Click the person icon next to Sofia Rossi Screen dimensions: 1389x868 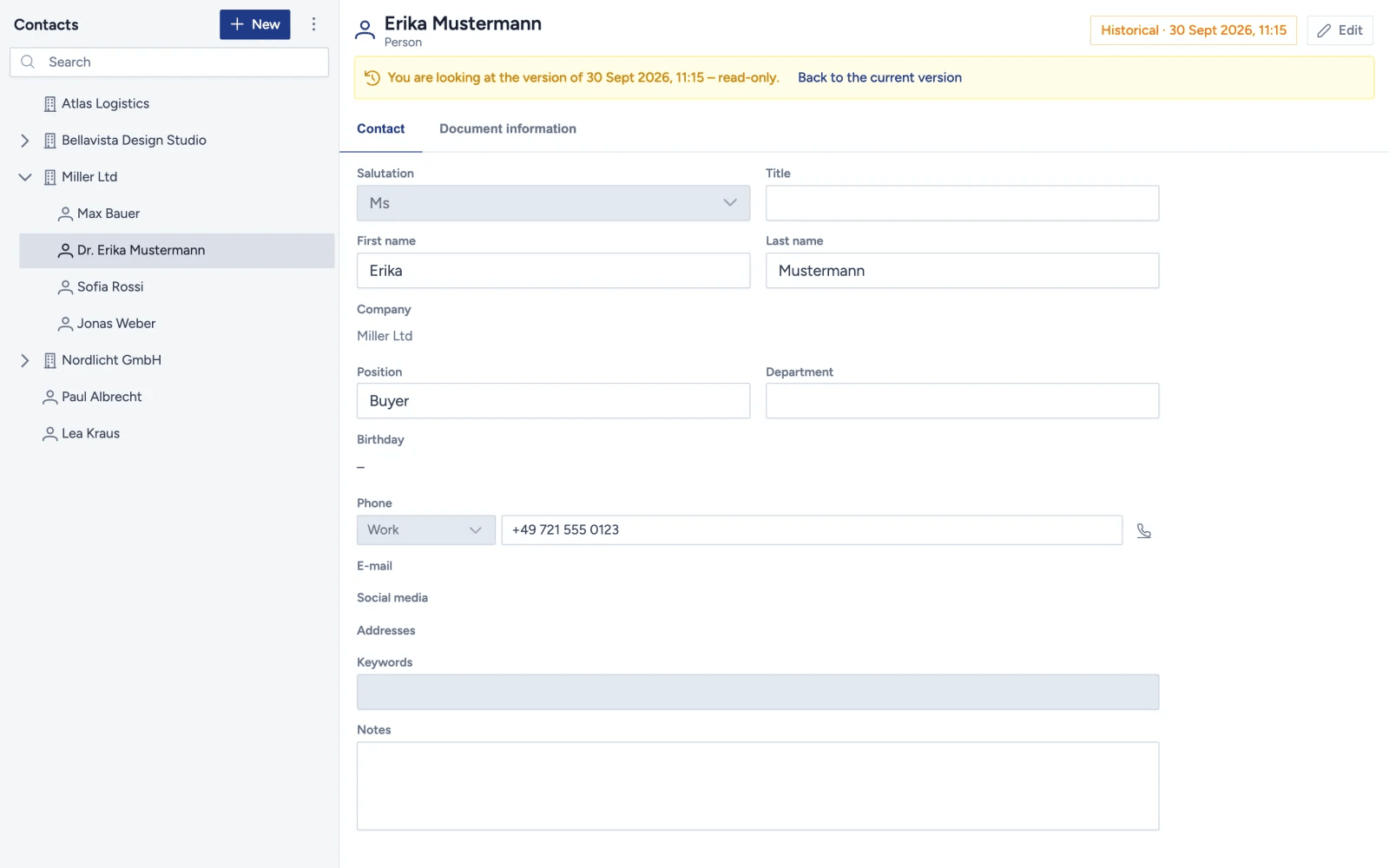point(65,286)
